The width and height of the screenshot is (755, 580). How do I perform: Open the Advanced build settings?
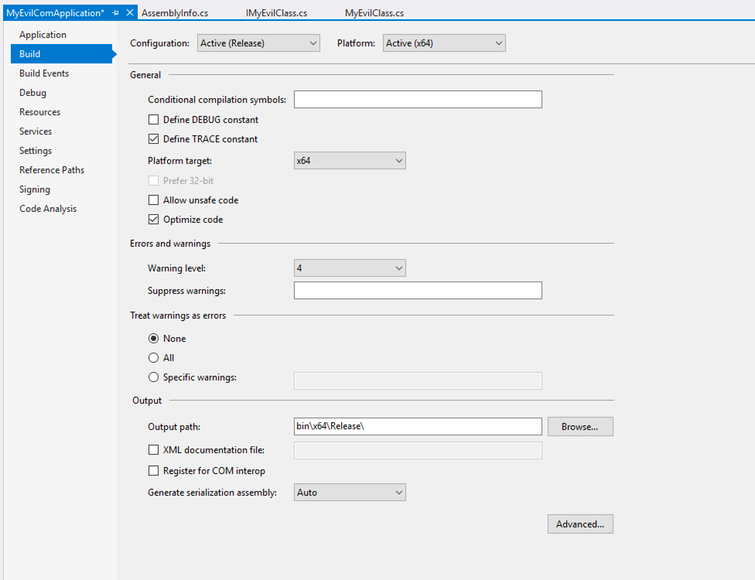pos(580,524)
